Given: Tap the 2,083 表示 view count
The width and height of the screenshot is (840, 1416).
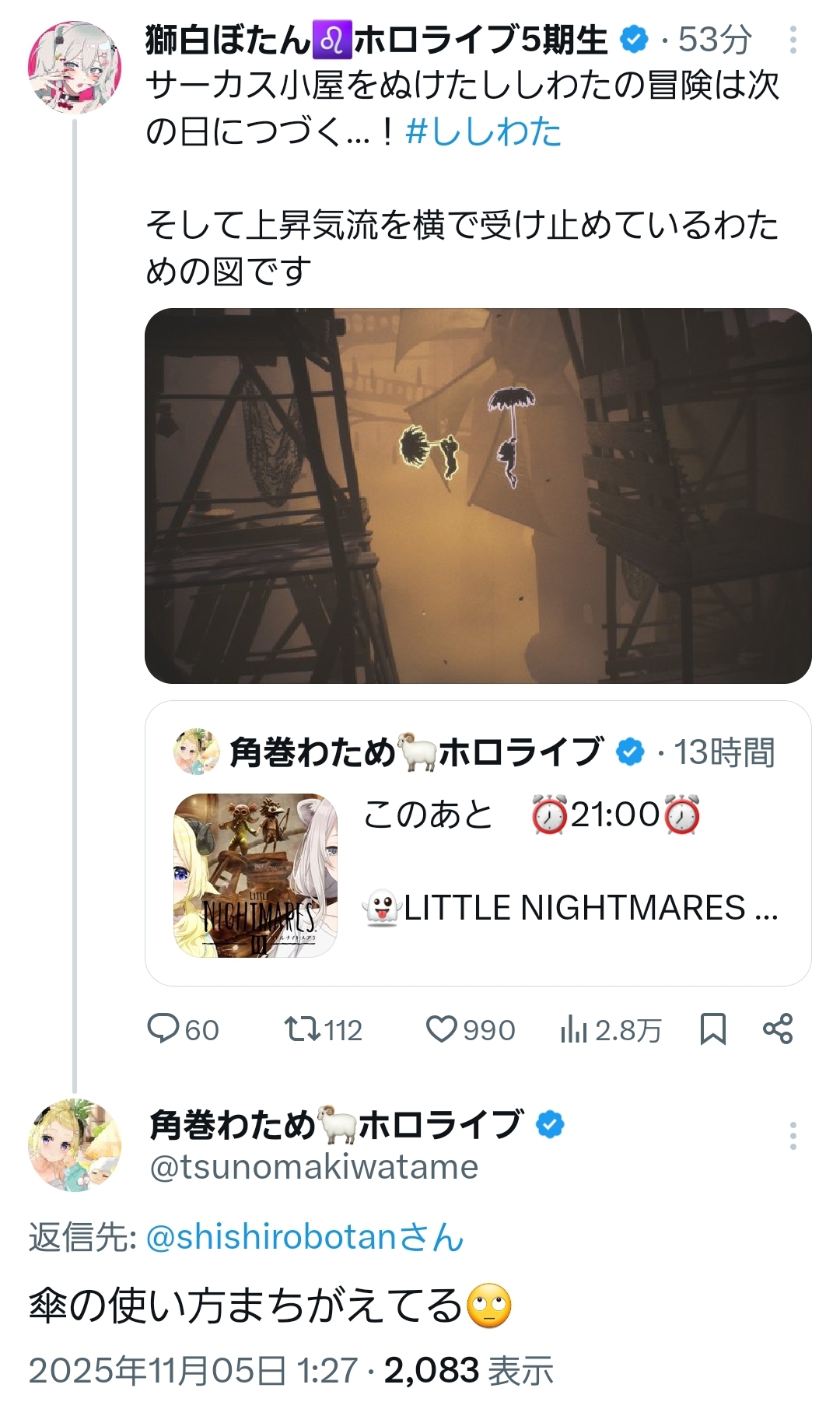Looking at the screenshot, I should pos(468,1371).
